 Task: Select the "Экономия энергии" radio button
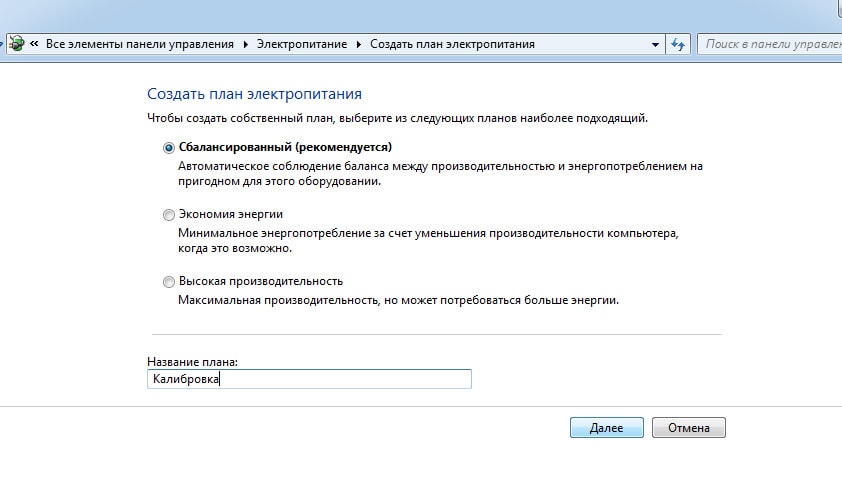tap(168, 214)
